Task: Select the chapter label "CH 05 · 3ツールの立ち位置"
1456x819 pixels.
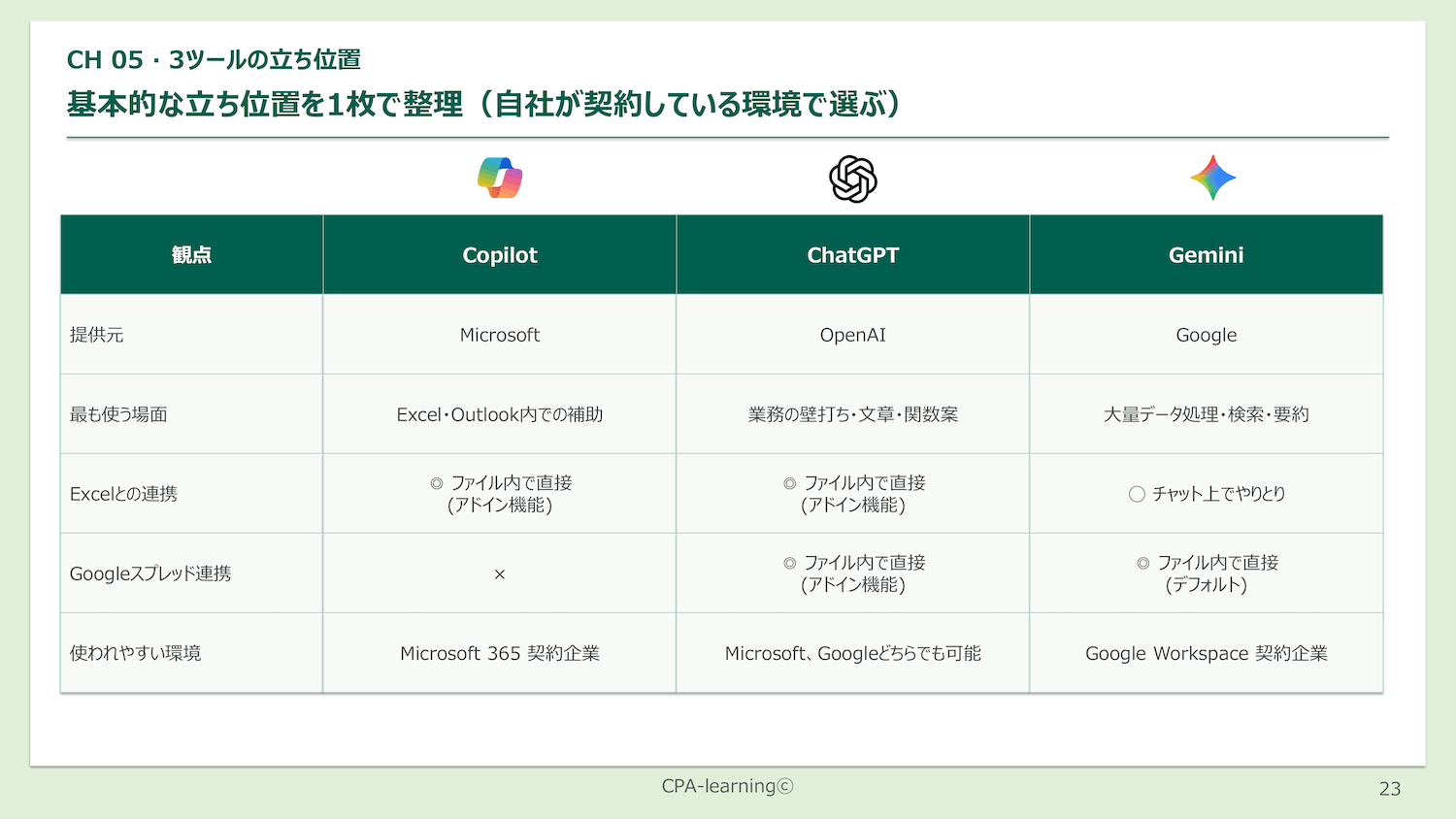Action: (x=214, y=60)
